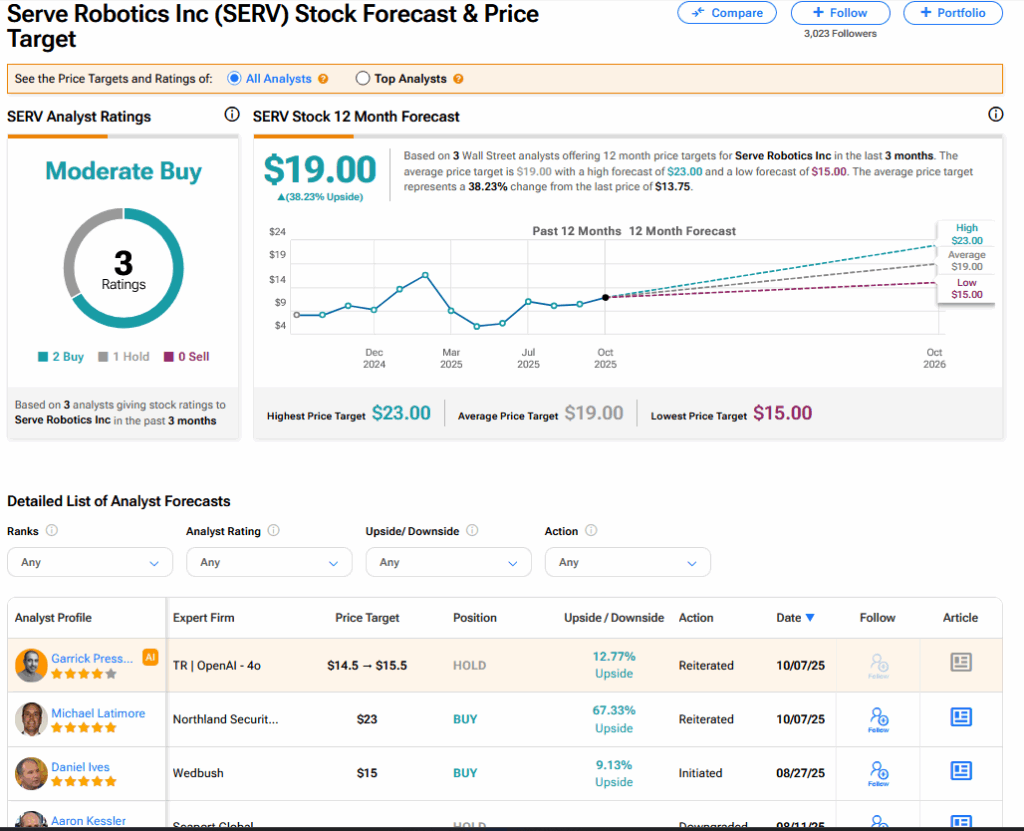Open the Upside/Downside dropdown
The height and width of the screenshot is (831, 1024).
tap(448, 562)
